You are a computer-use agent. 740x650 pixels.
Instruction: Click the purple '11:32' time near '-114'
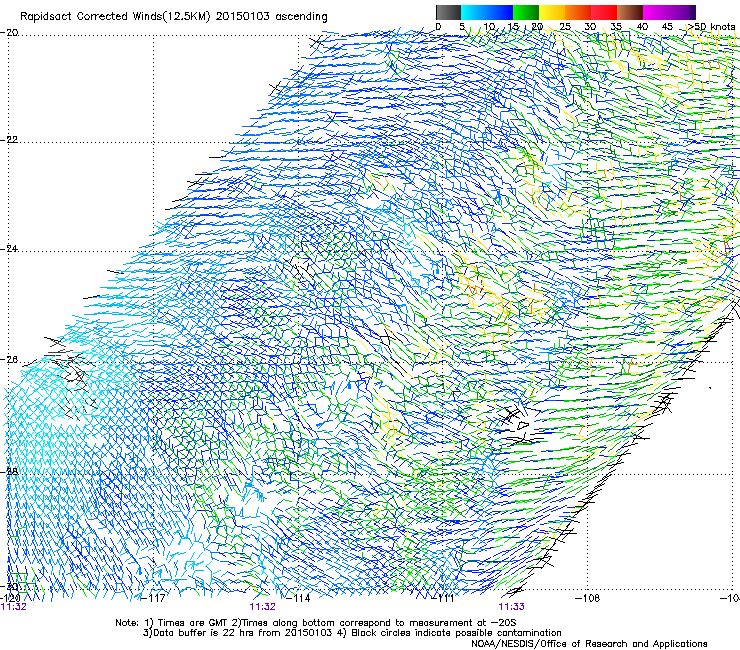pos(262,607)
